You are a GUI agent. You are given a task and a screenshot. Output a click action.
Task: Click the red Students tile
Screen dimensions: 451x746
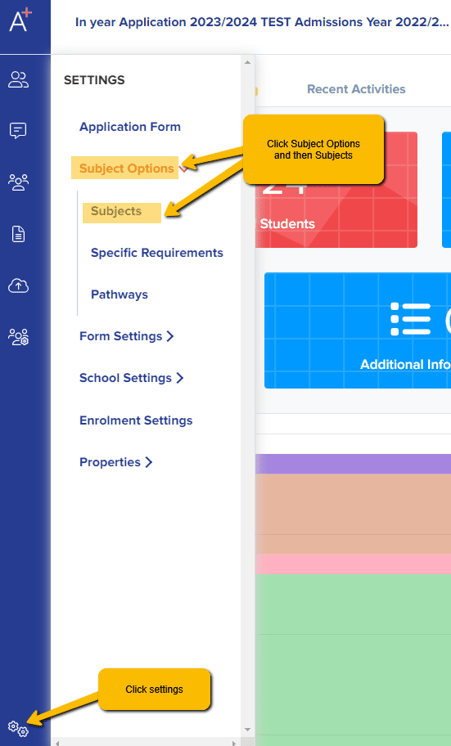pyautogui.click(x=337, y=190)
